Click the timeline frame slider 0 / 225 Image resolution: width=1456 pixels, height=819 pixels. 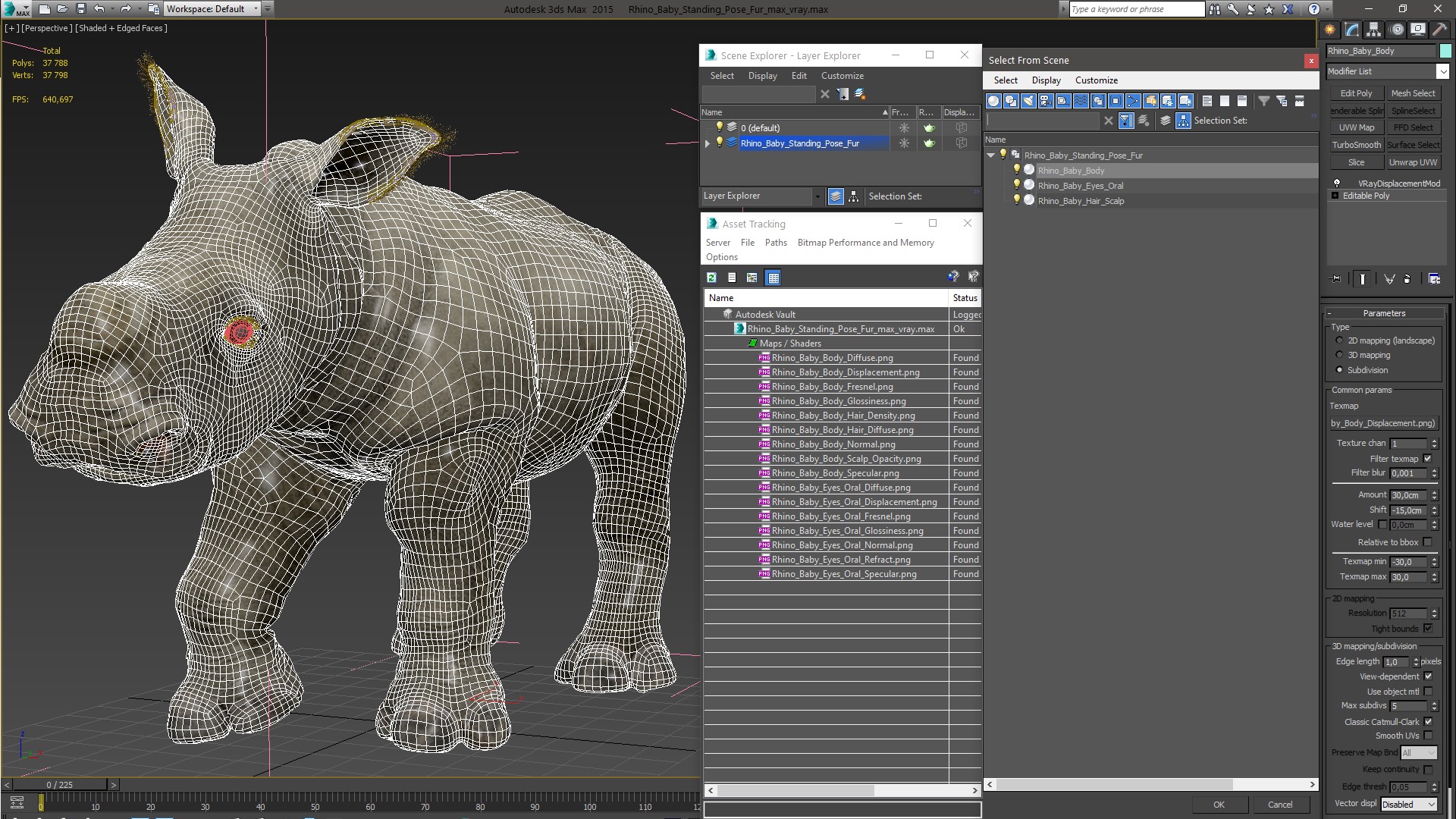pyautogui.click(x=60, y=785)
